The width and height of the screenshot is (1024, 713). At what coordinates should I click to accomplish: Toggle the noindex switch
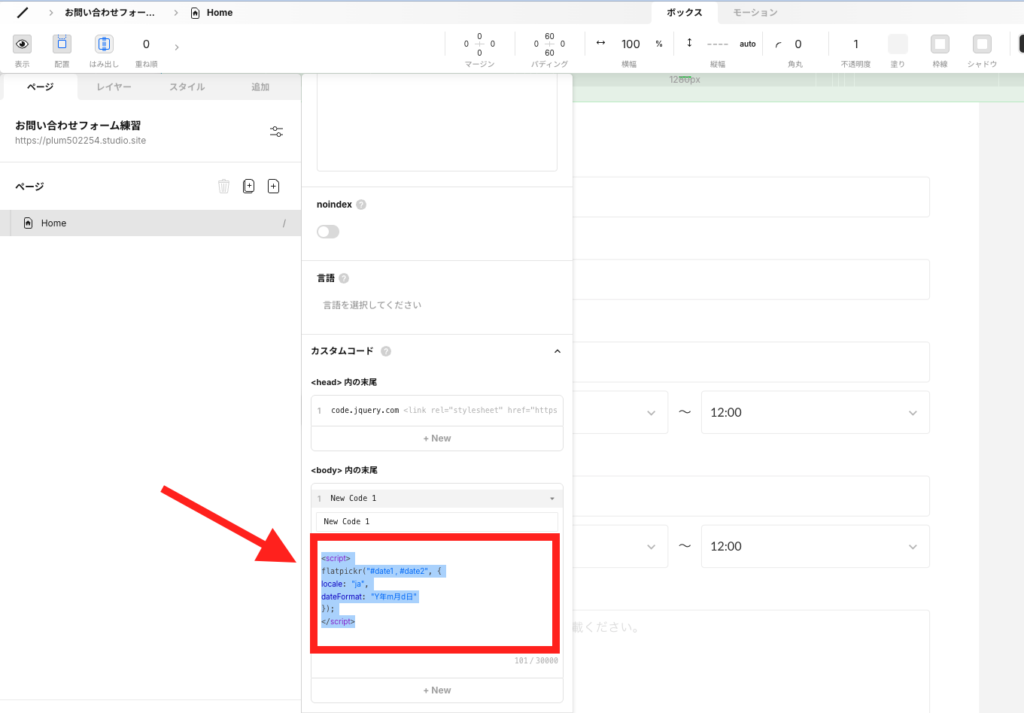pos(328,232)
